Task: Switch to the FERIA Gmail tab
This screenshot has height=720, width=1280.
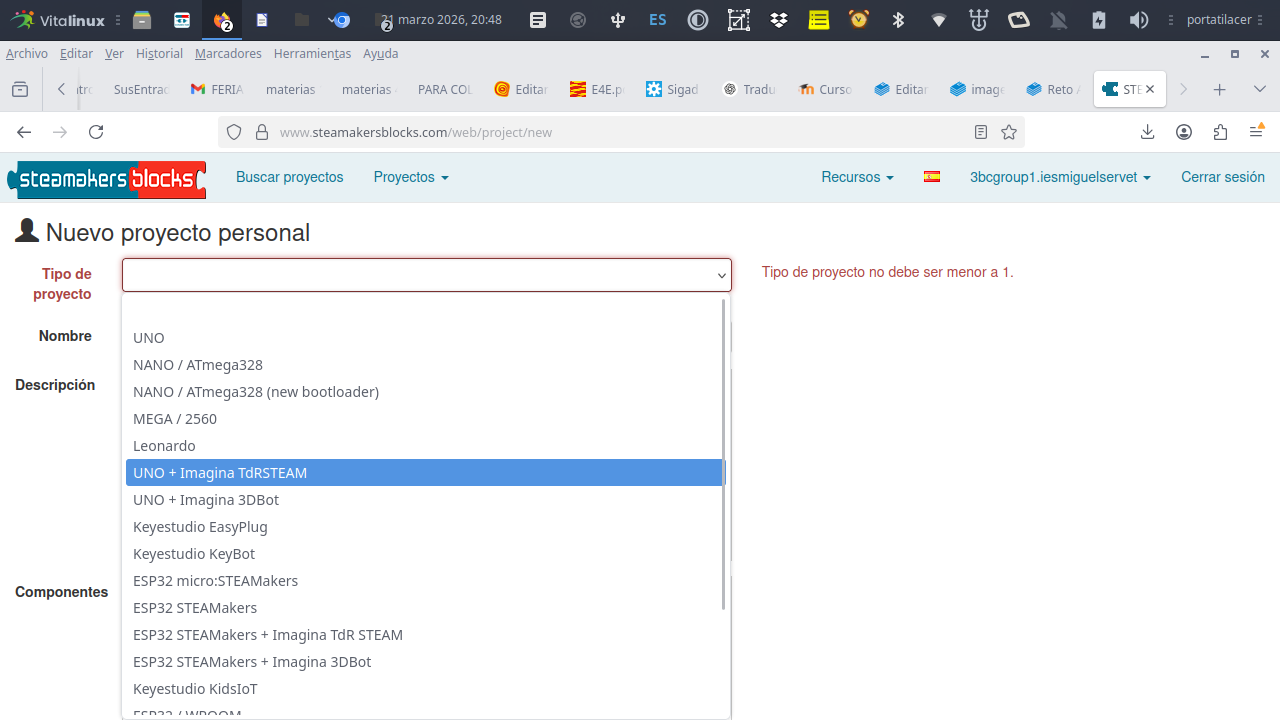Action: [x=217, y=89]
